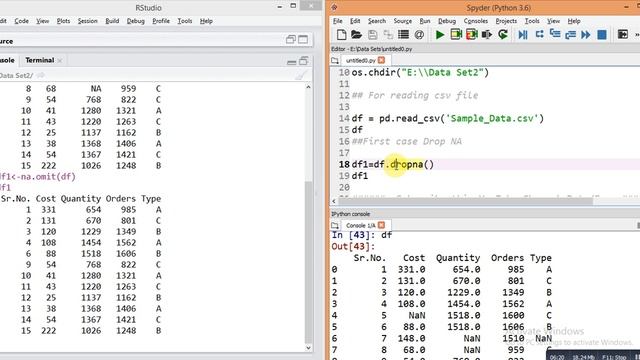
Task: Open Spyder Help menu
Action: pyautogui.click(x=573, y=21)
